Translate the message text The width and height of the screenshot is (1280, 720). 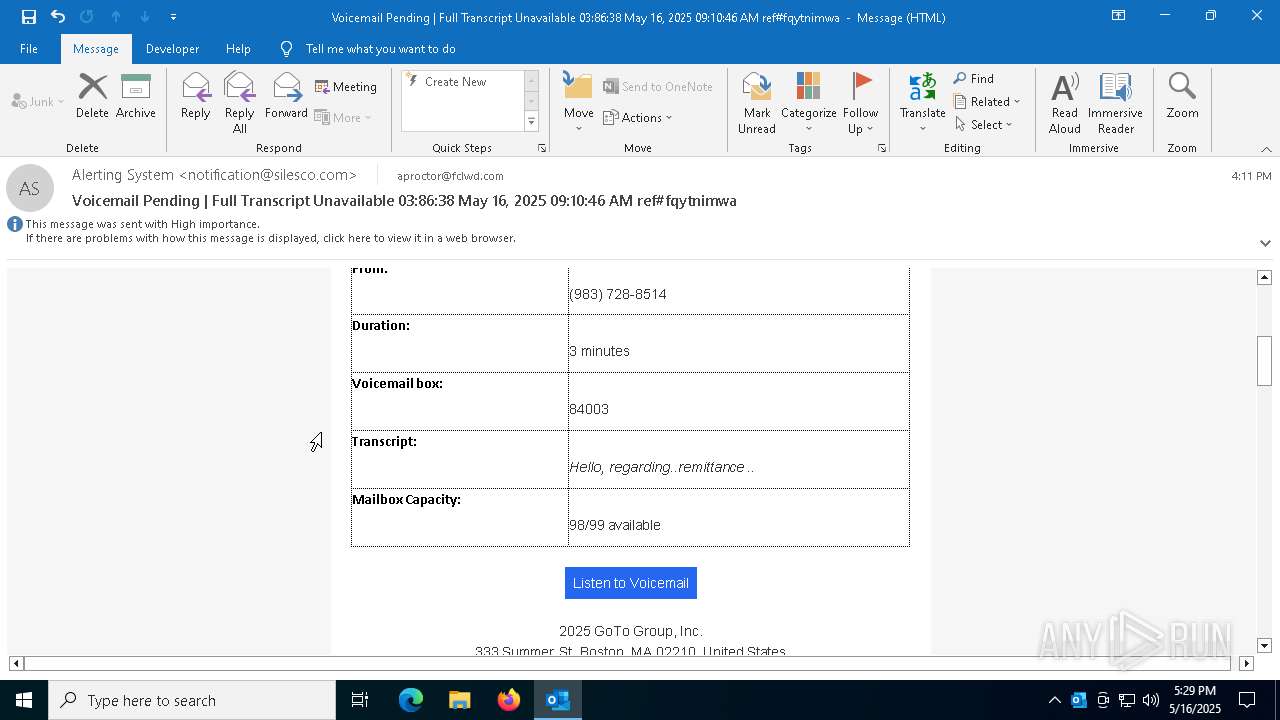pos(923,102)
